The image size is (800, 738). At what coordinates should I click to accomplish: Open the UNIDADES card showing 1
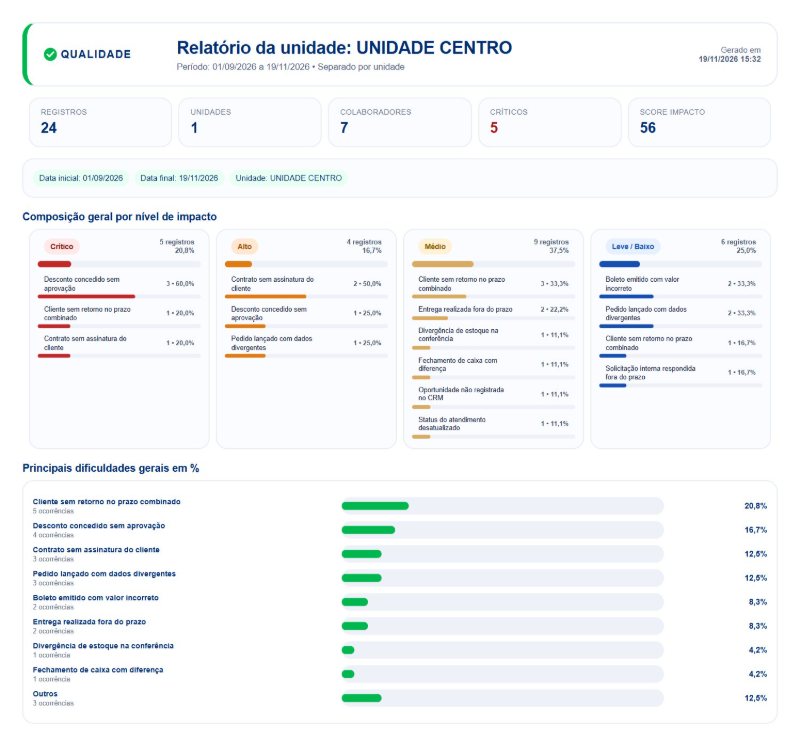tap(250, 122)
